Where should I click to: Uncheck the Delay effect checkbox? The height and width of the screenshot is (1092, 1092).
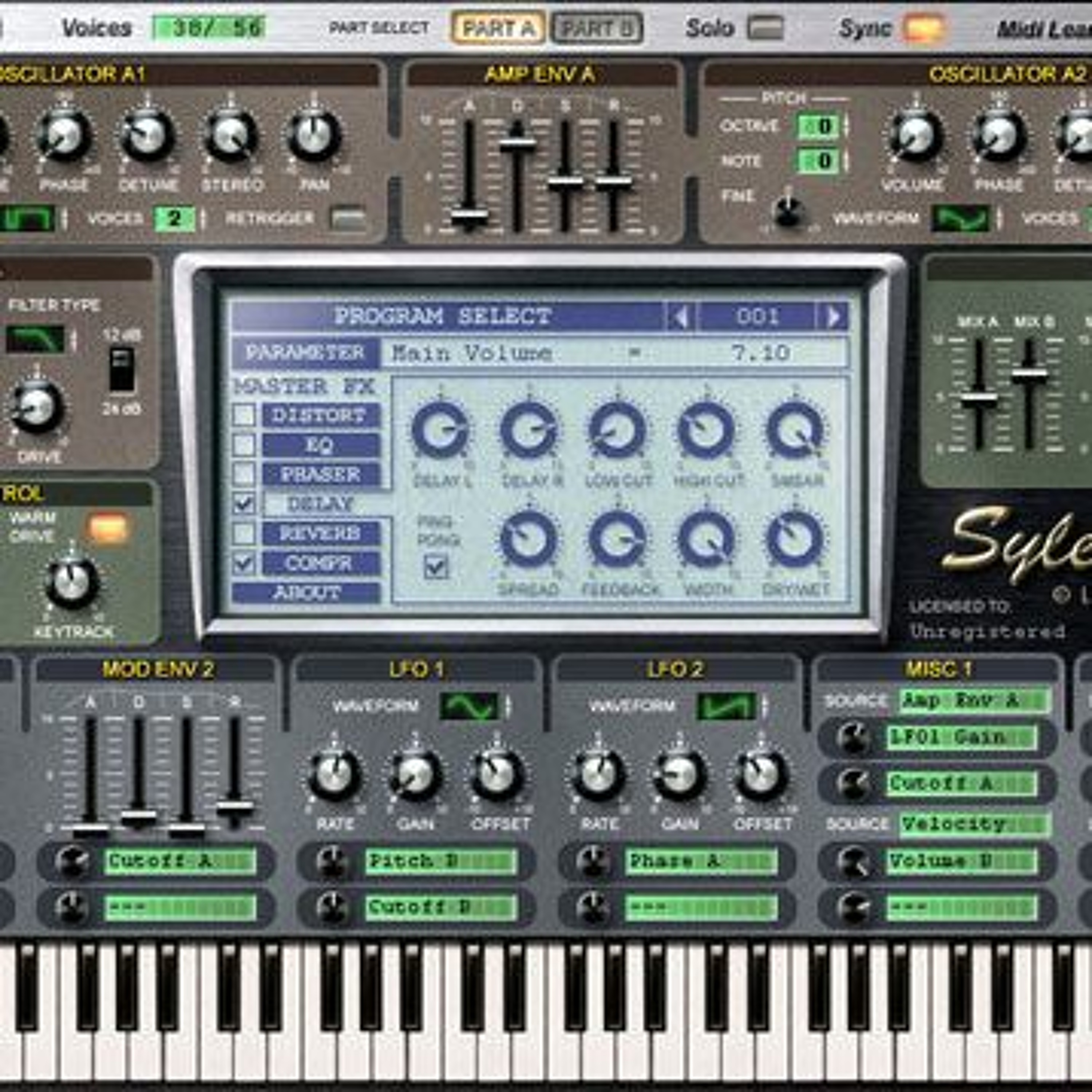[244, 504]
